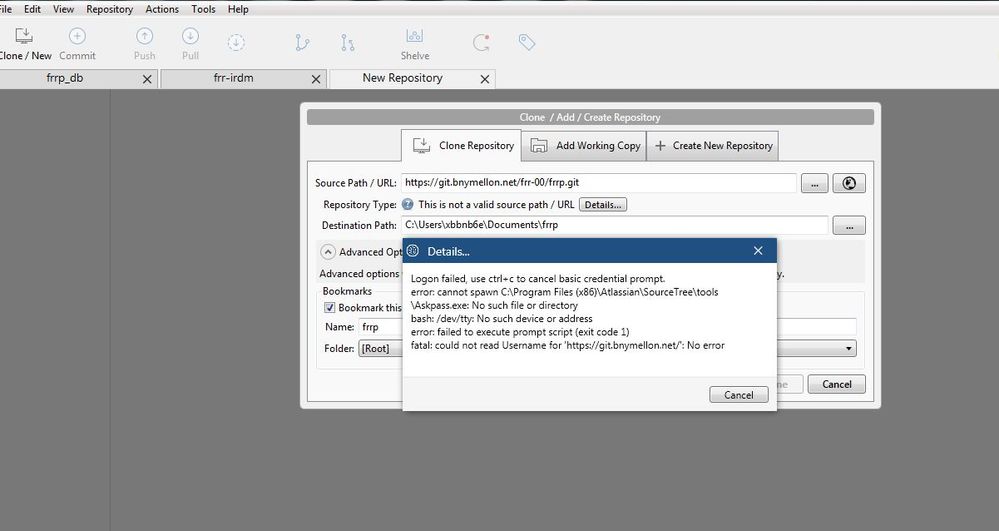The image size is (999, 531).
Task: Click the Source Path / URL field
Action: click(598, 182)
